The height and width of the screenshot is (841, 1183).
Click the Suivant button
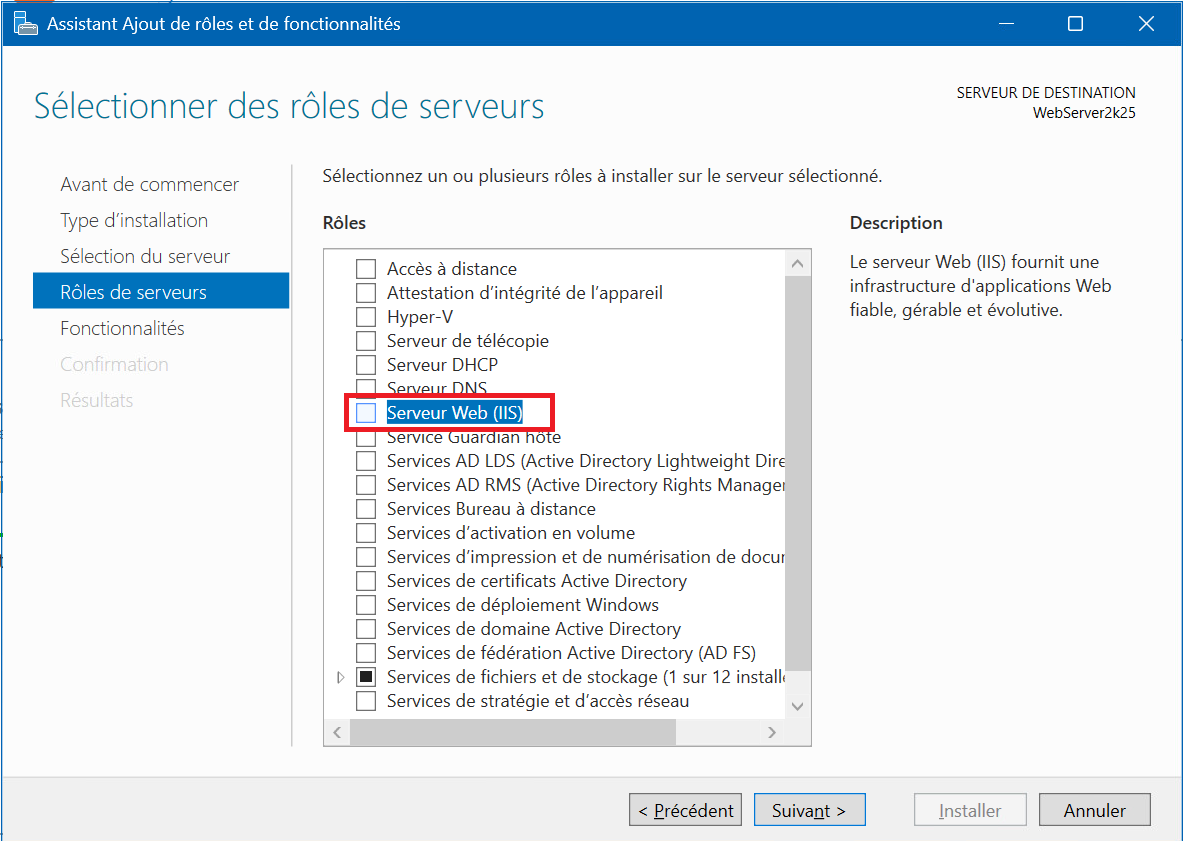(x=808, y=810)
